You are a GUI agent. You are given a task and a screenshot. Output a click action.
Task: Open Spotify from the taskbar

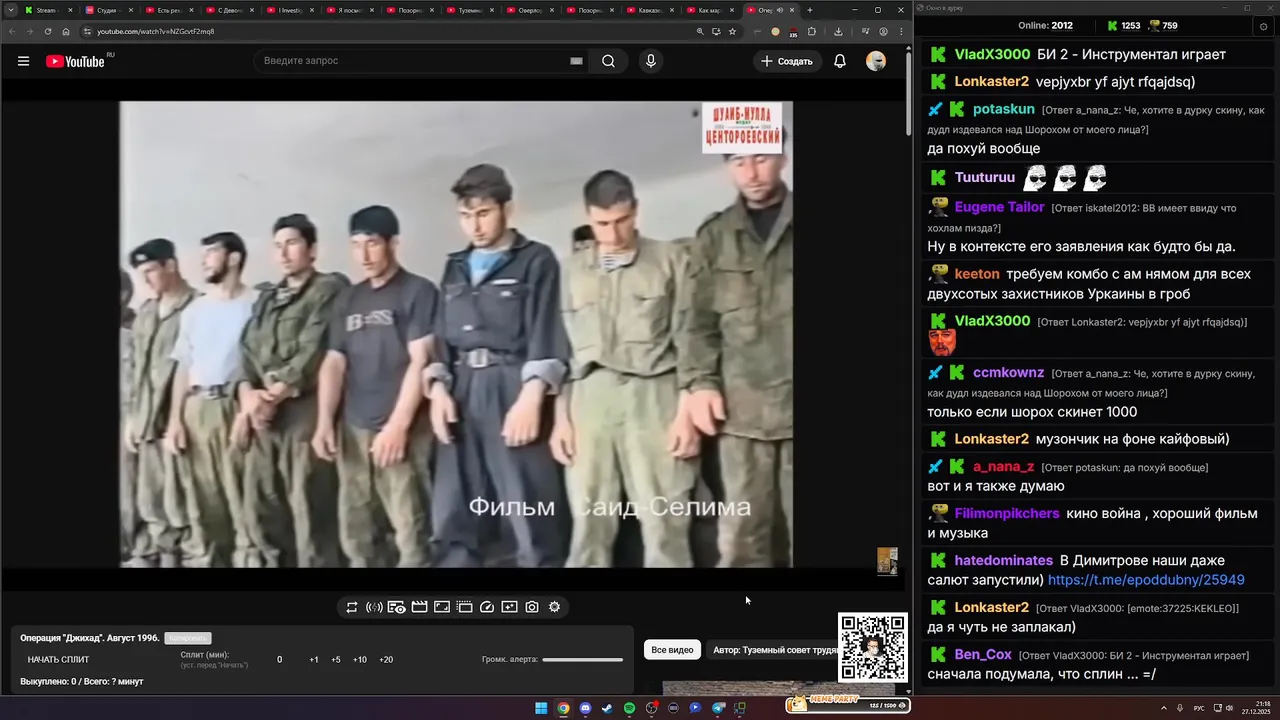click(629, 708)
